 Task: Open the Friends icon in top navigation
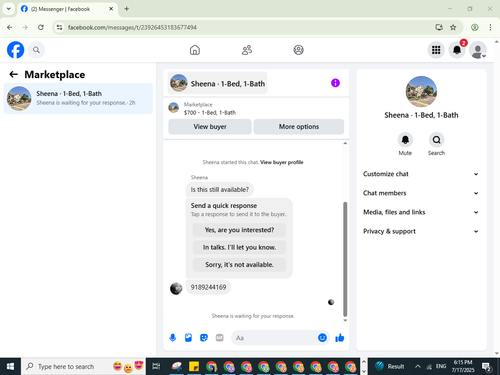247,50
